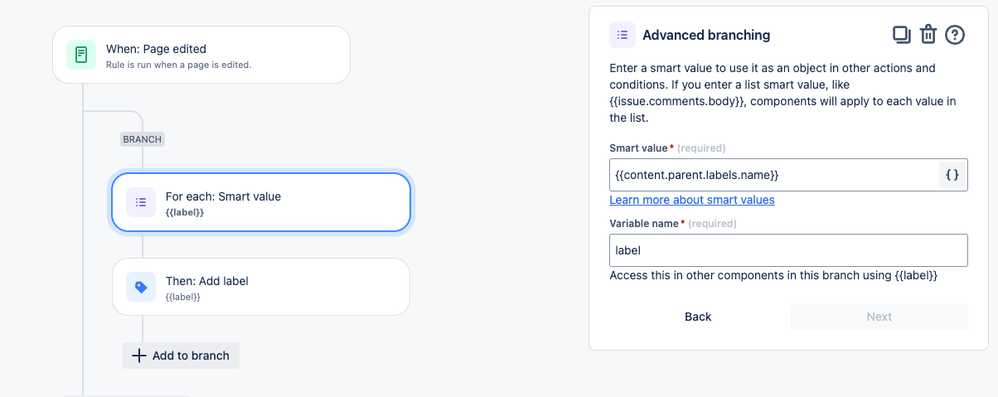Click the Back button
The width and height of the screenshot is (998, 397).
tap(698, 317)
